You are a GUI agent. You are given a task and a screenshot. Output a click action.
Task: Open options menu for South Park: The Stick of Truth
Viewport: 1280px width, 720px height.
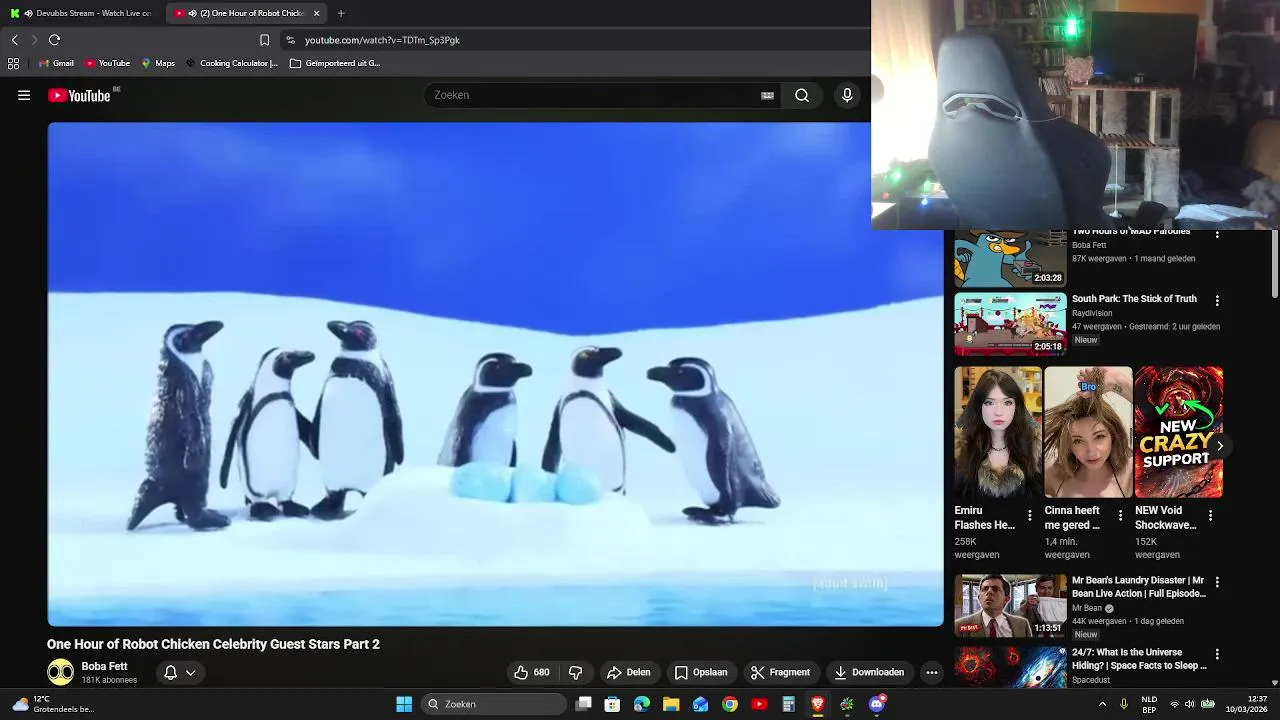click(1217, 300)
